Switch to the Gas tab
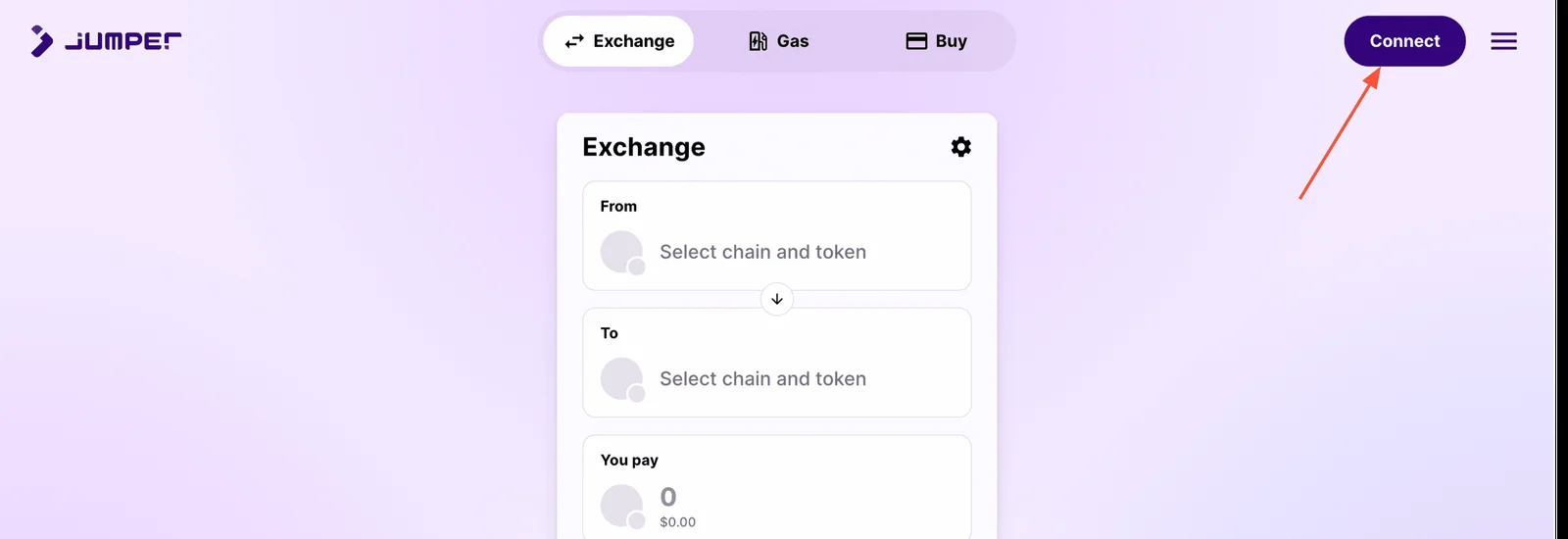The height and width of the screenshot is (539, 1568). pyautogui.click(x=778, y=41)
